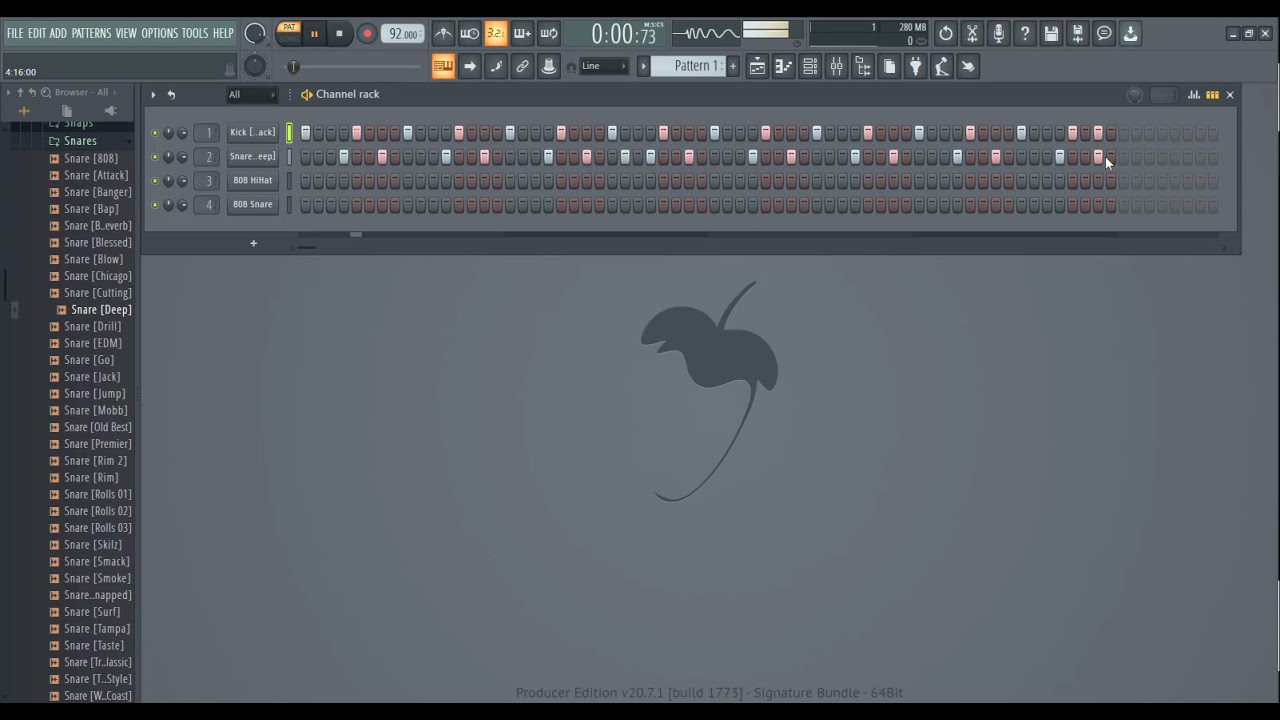
Task: Toggle the PAT/SONG mode switch
Action: [x=288, y=33]
